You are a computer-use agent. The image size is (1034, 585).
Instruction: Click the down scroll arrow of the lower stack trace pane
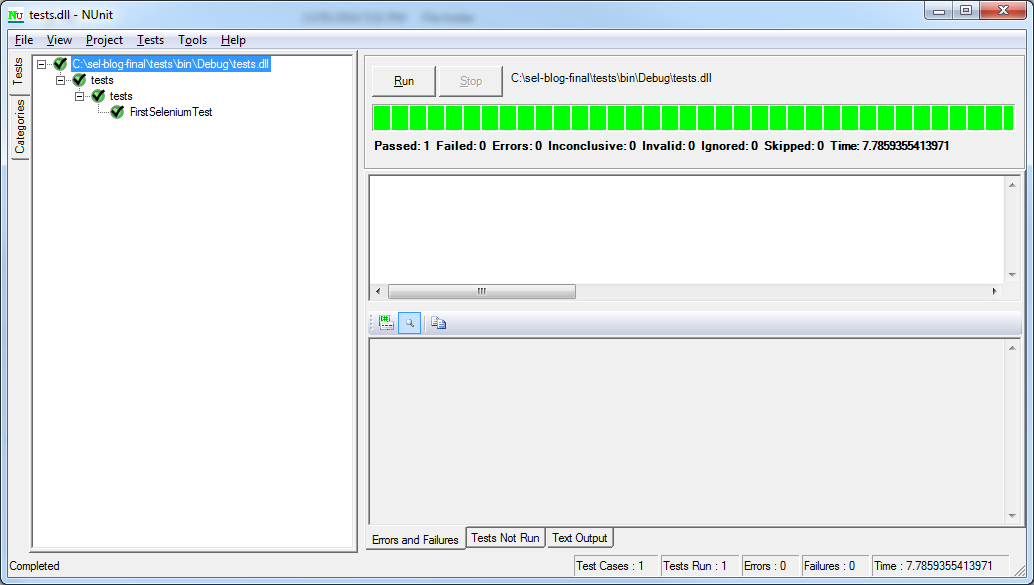coord(1012,516)
